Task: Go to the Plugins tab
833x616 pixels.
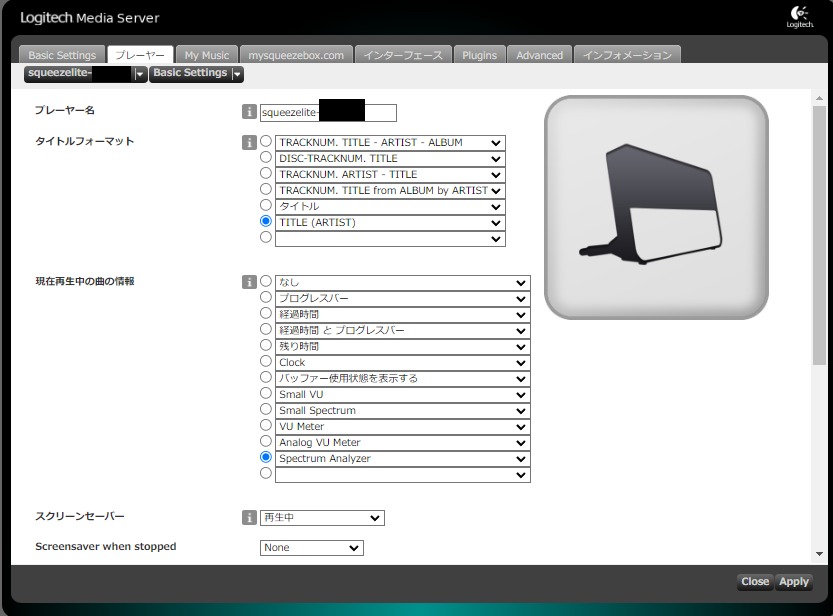Action: click(479, 55)
